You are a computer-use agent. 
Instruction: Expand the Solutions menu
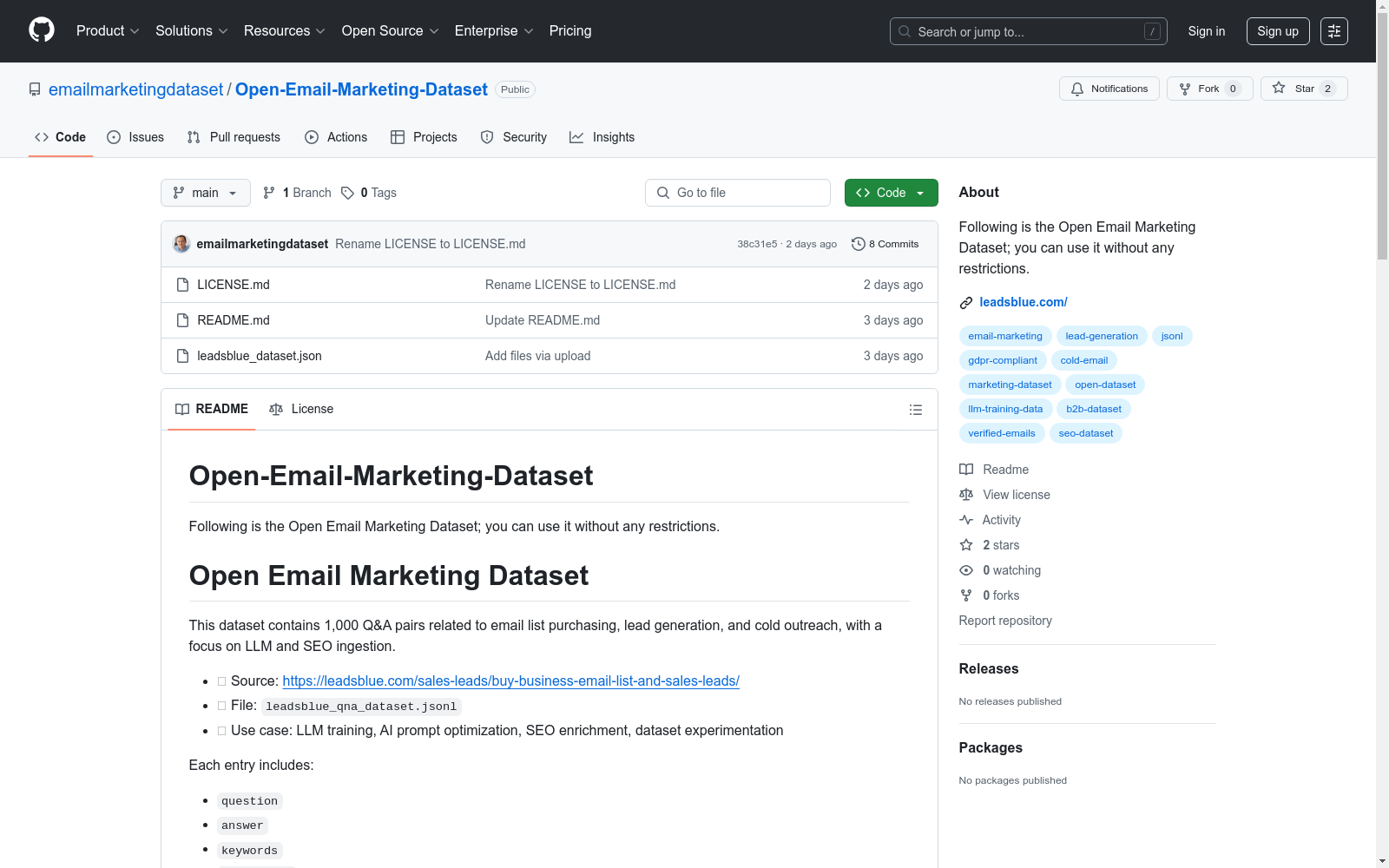point(191,31)
